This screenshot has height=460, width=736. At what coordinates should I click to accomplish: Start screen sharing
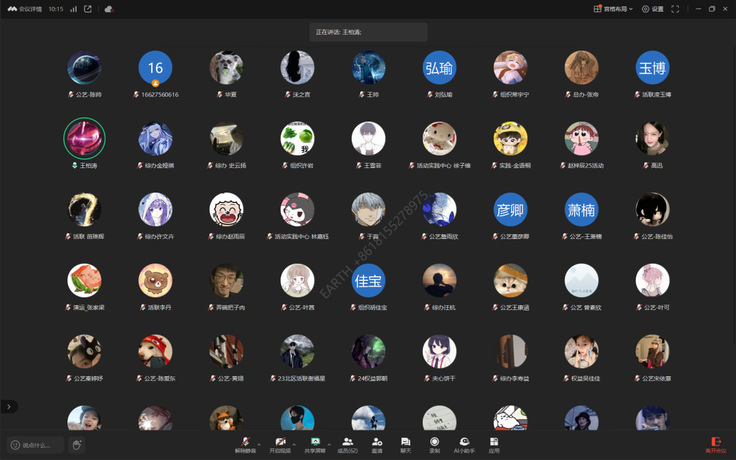point(315,443)
